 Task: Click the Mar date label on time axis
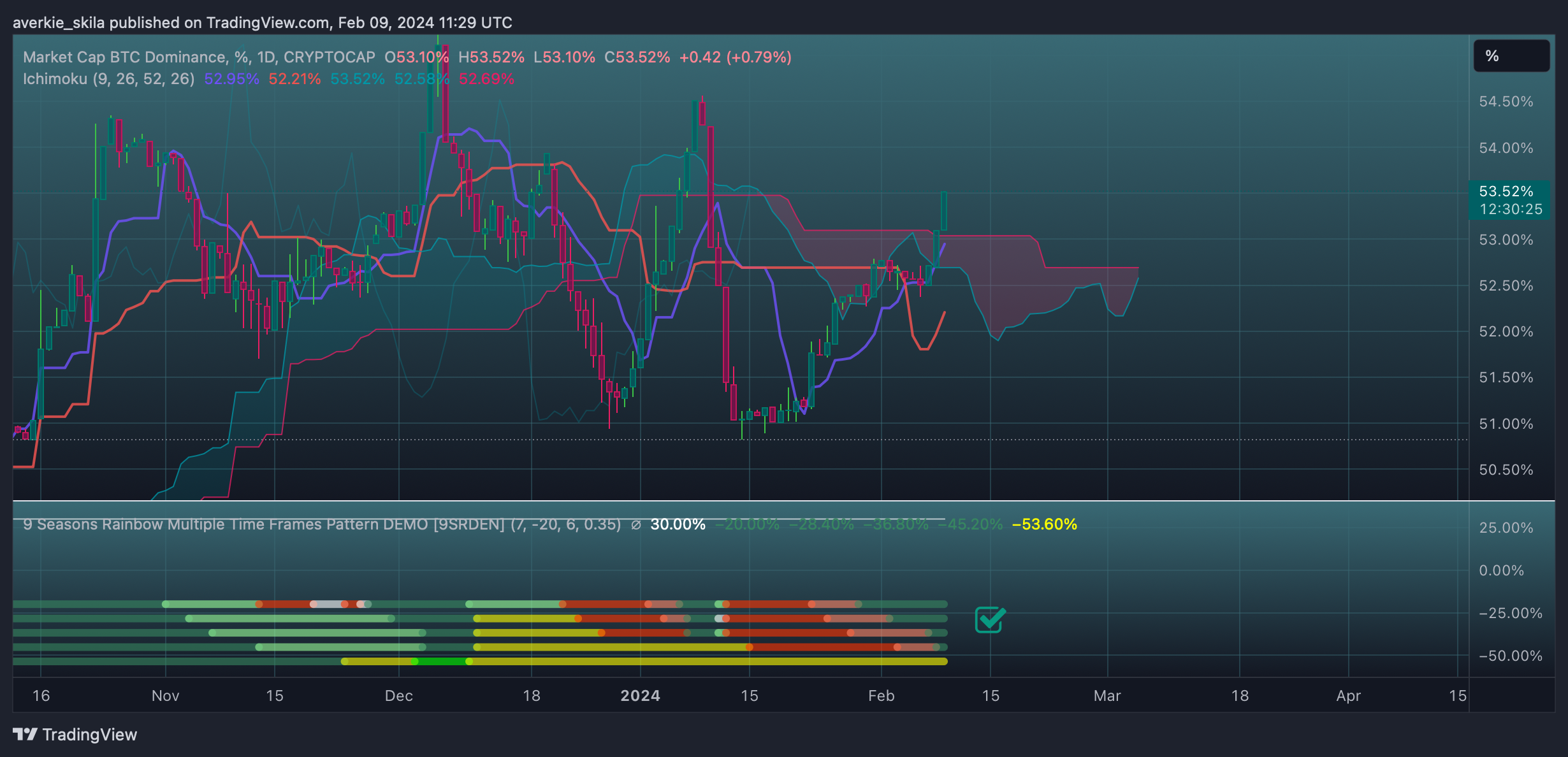tap(1107, 695)
